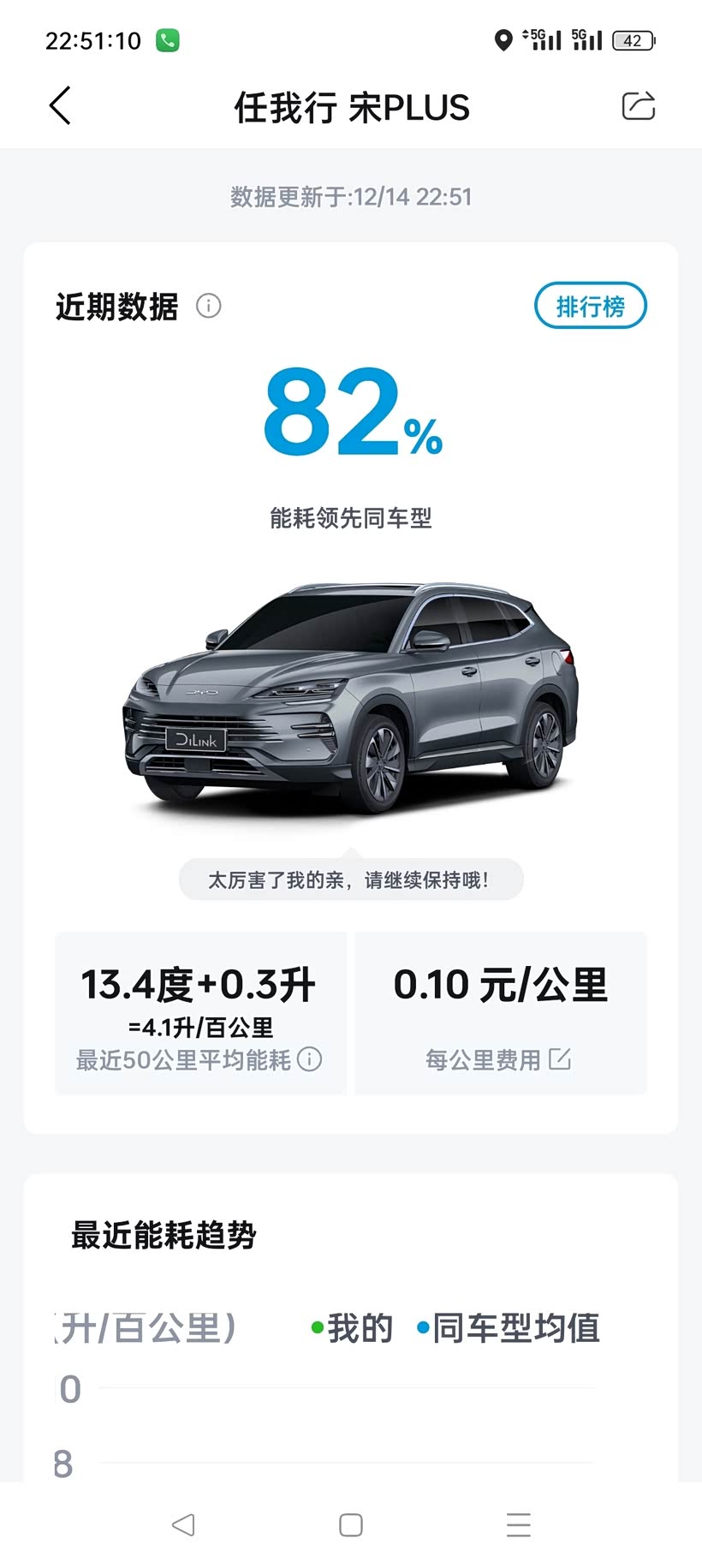Open the 排行榜 leaderboard button
This screenshot has width=702, height=1568.
tap(591, 306)
